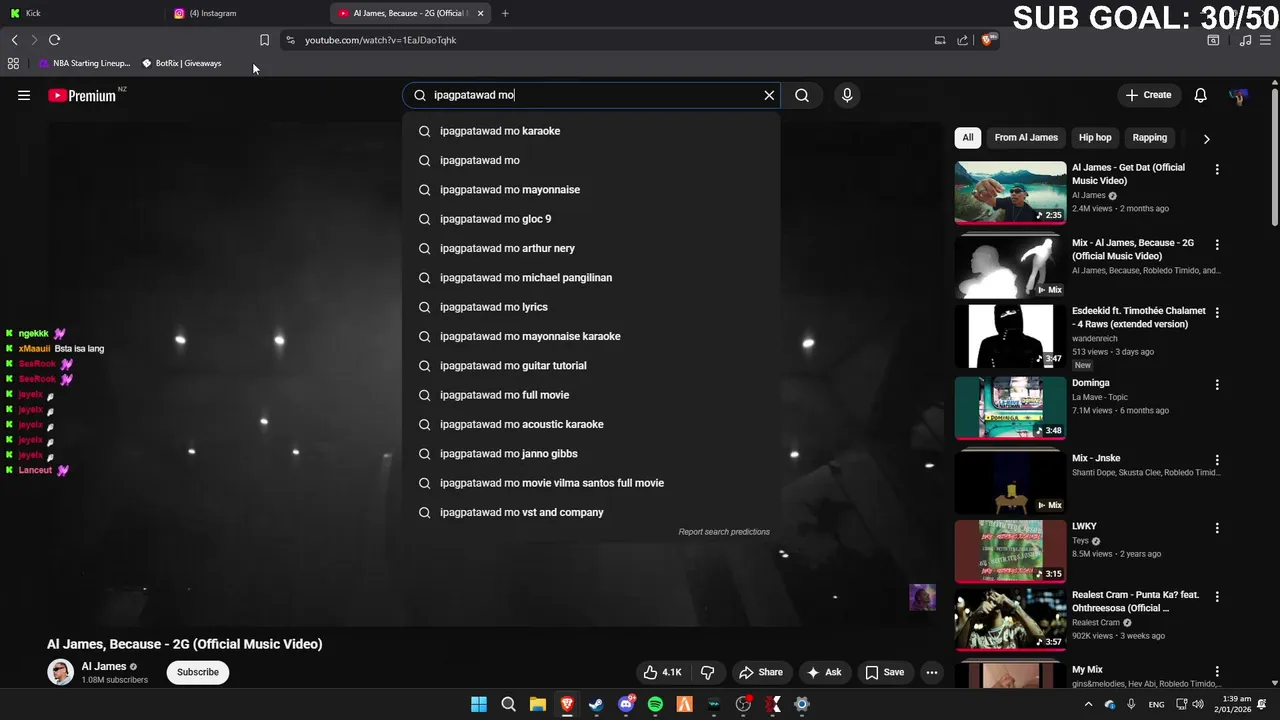The width and height of the screenshot is (1280, 720).
Task: Select the From Al James chip
Action: [x=1026, y=137]
